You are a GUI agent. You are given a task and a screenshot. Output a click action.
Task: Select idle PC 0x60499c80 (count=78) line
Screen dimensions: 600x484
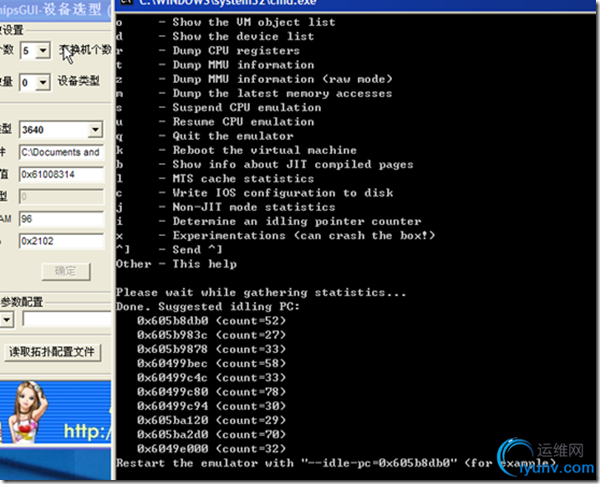click(211, 392)
